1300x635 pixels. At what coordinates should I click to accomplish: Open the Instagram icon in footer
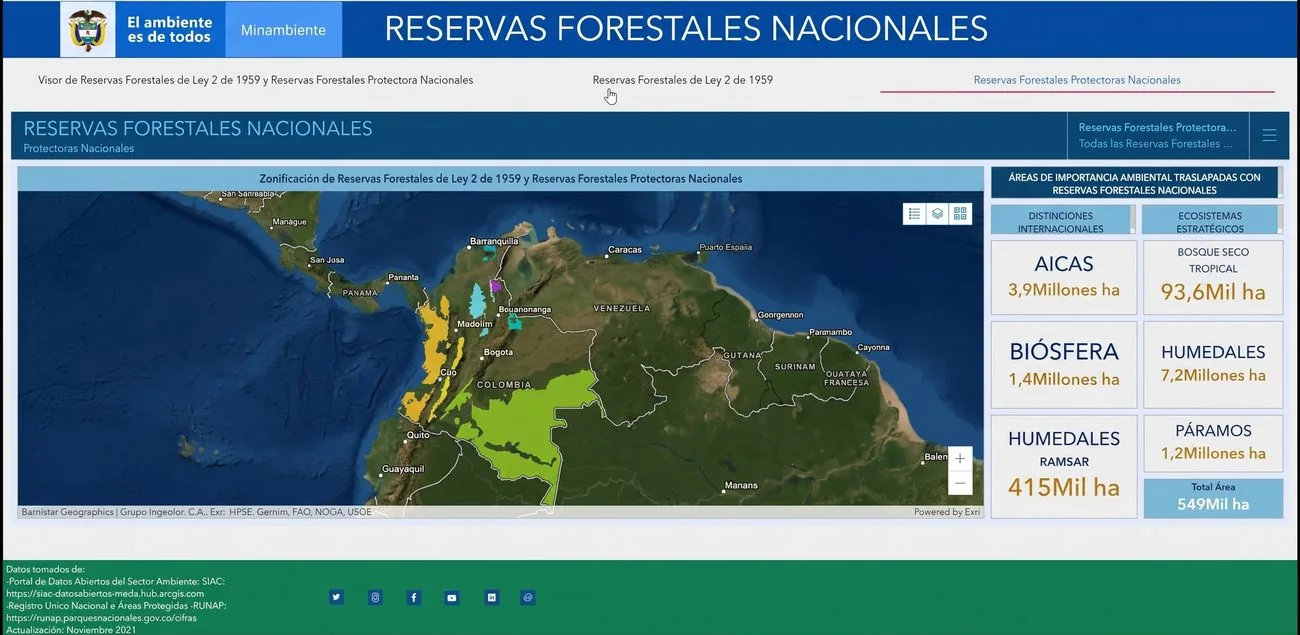(x=375, y=597)
